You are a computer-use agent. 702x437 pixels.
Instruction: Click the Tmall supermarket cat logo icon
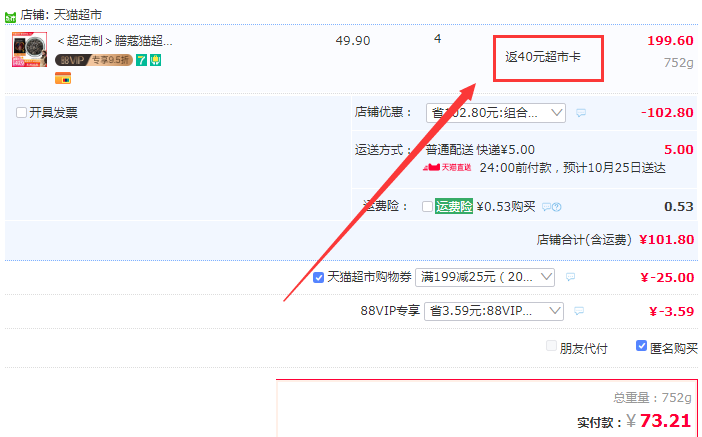(10, 17)
